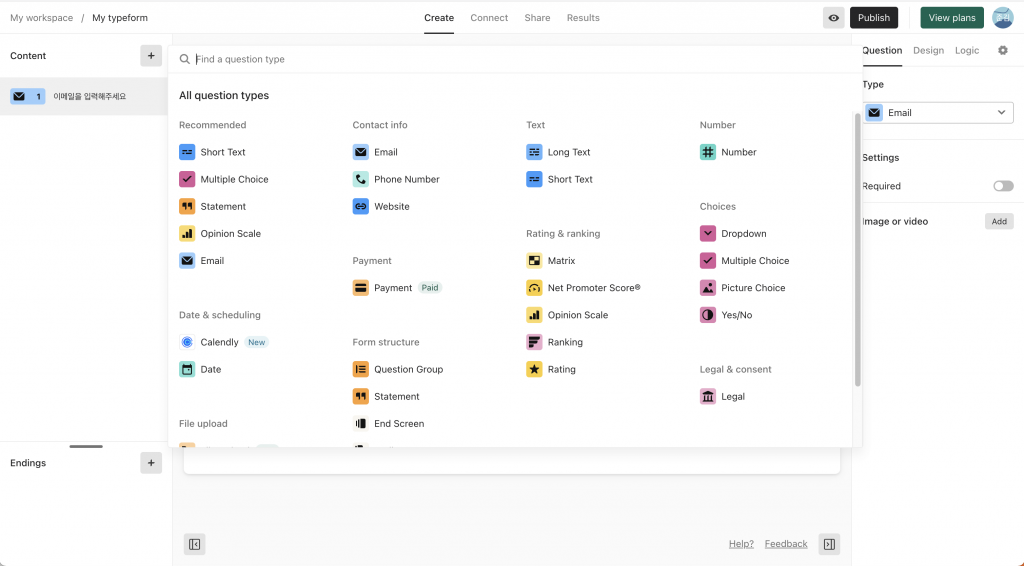Select Opinion Scale under Rating & ranking
1024x566 pixels.
pyautogui.click(x=567, y=315)
